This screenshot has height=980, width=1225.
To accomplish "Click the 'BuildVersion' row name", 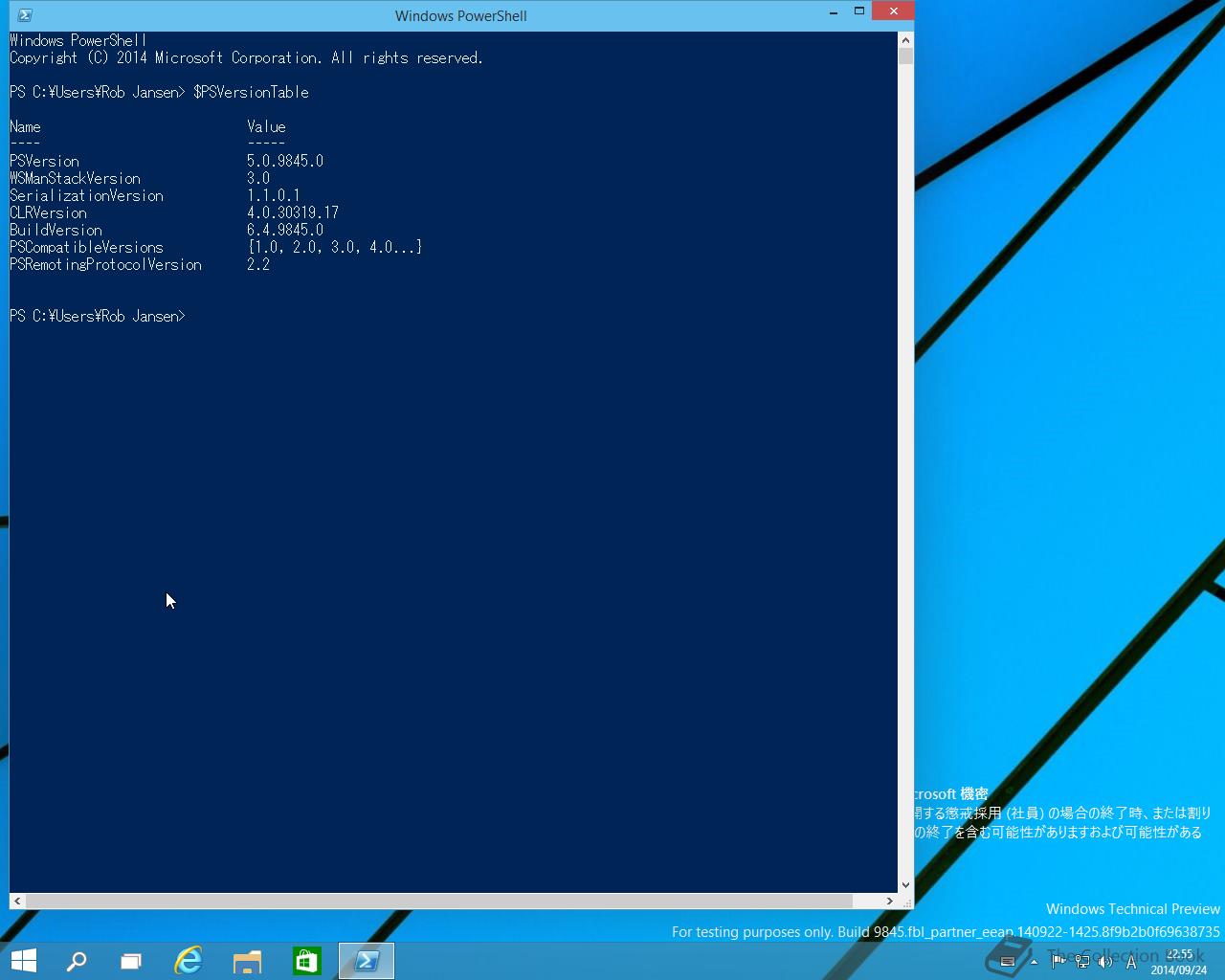I will 56,230.
